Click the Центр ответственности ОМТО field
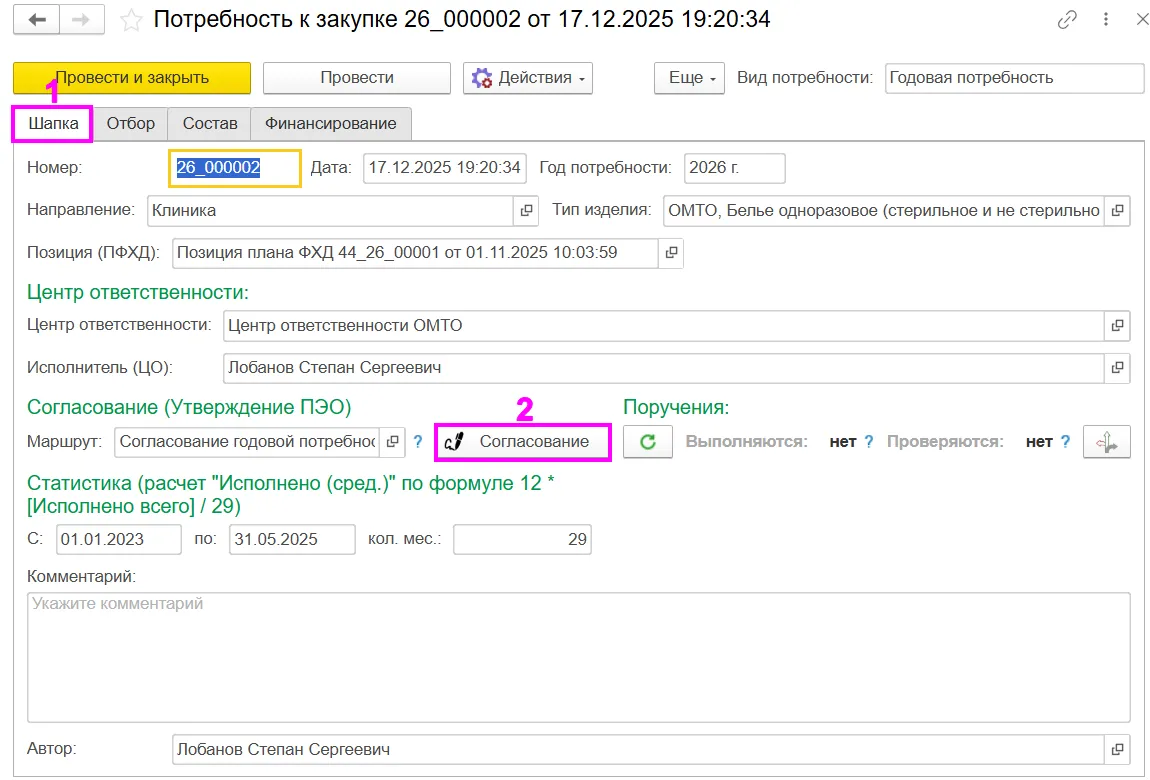This screenshot has width=1150, height=780. [664, 325]
